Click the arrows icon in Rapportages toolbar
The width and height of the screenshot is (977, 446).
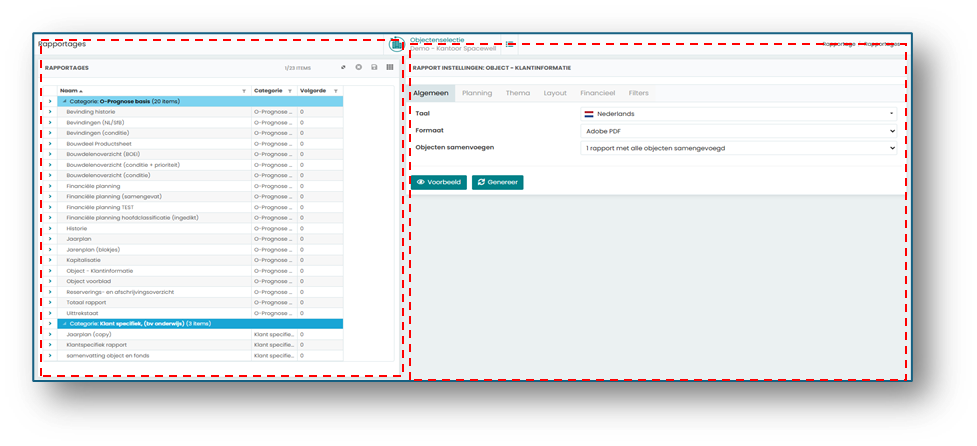click(x=343, y=67)
